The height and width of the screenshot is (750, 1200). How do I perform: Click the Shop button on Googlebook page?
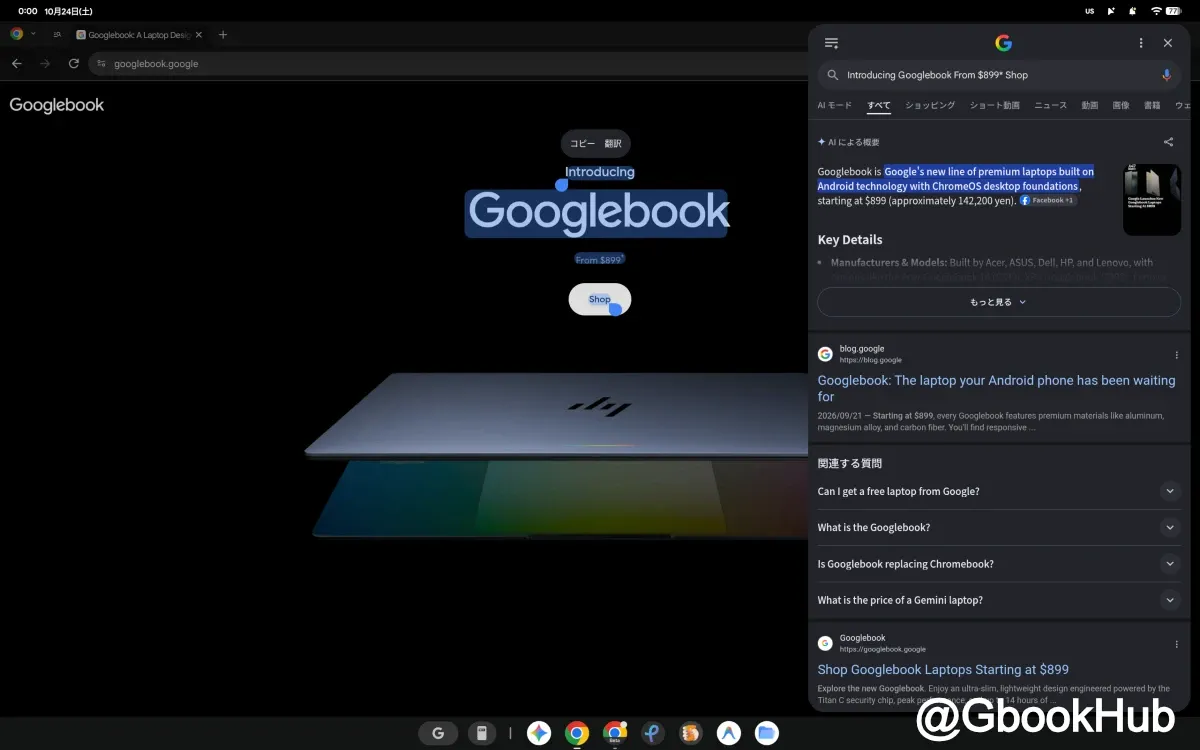pos(600,299)
